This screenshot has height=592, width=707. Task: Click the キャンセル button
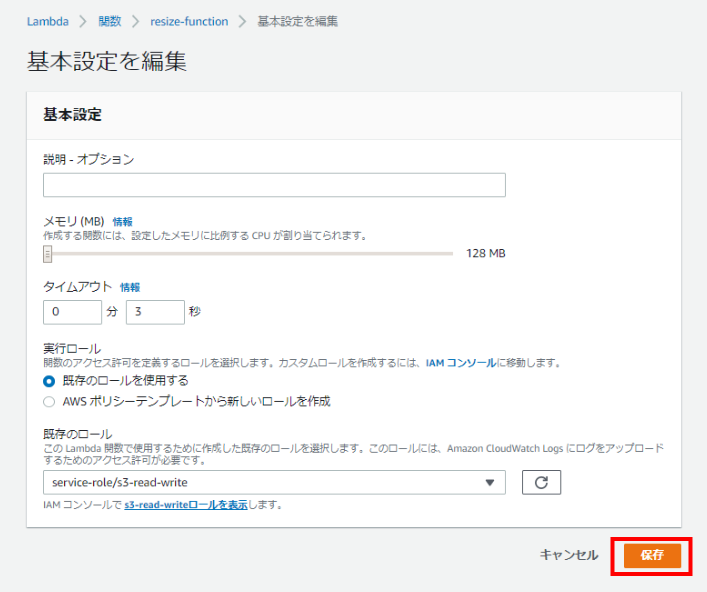pyautogui.click(x=569, y=555)
